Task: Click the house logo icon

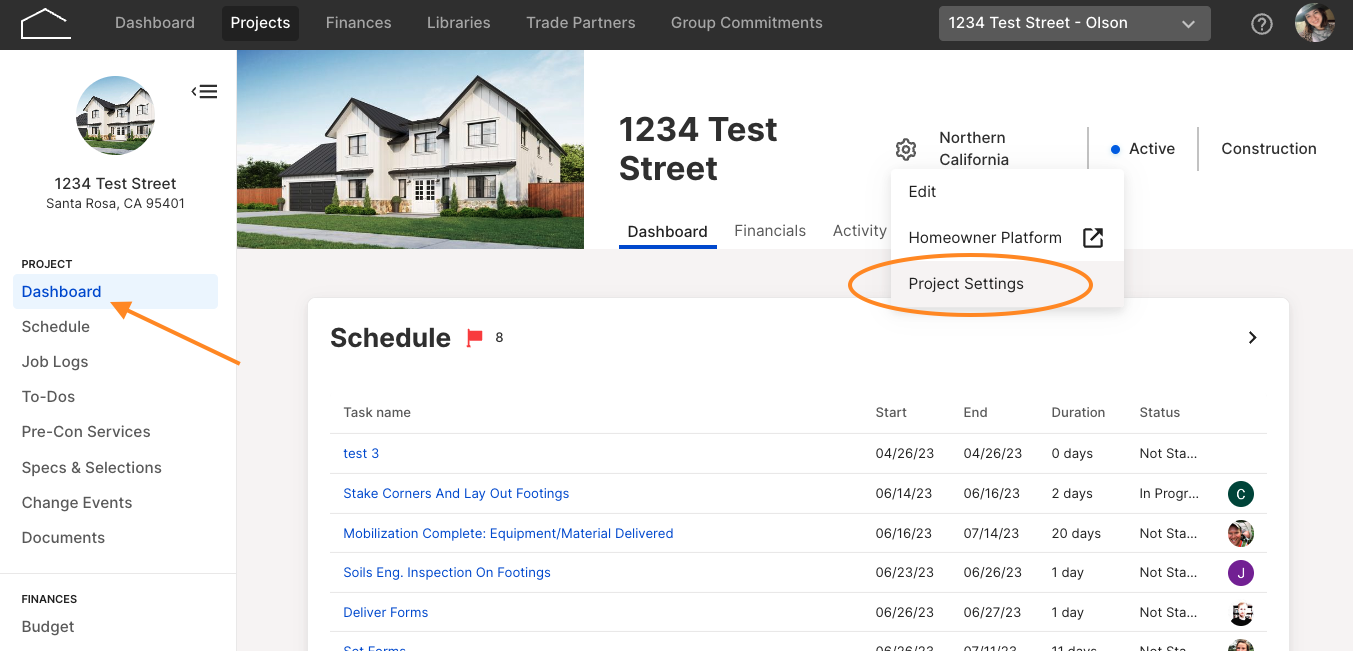Action: coord(45,23)
